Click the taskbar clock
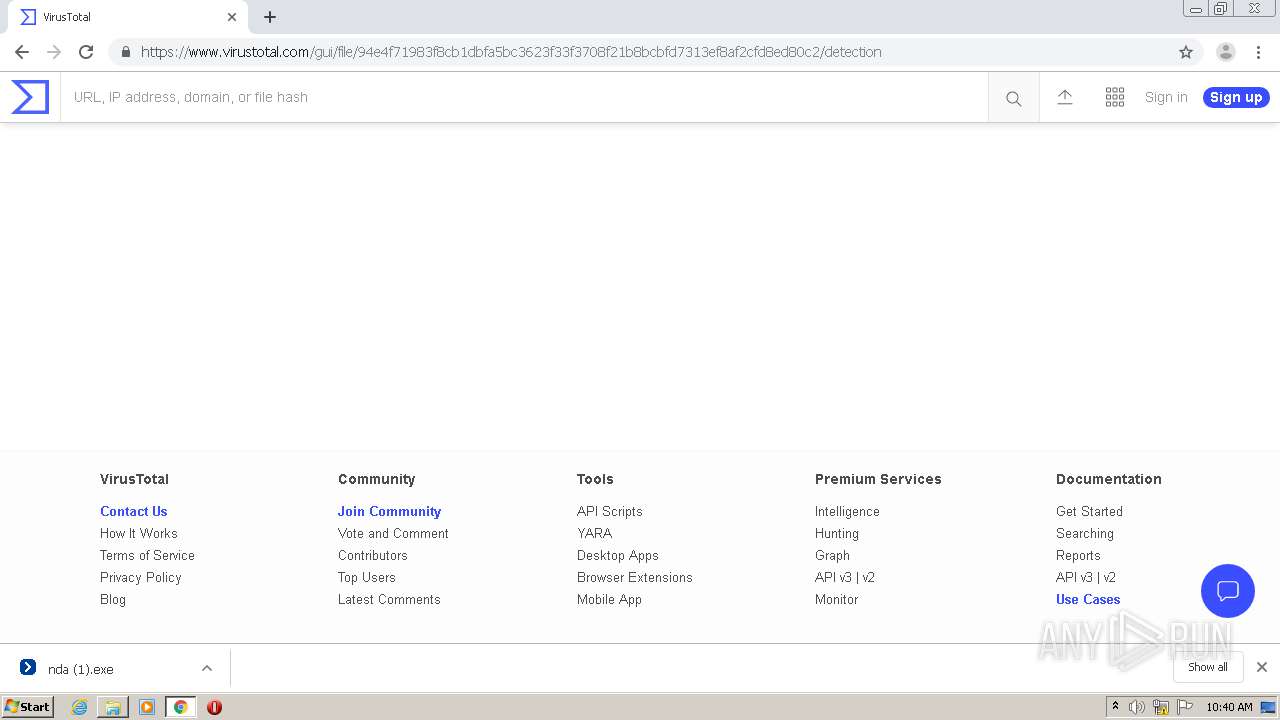 1229,707
